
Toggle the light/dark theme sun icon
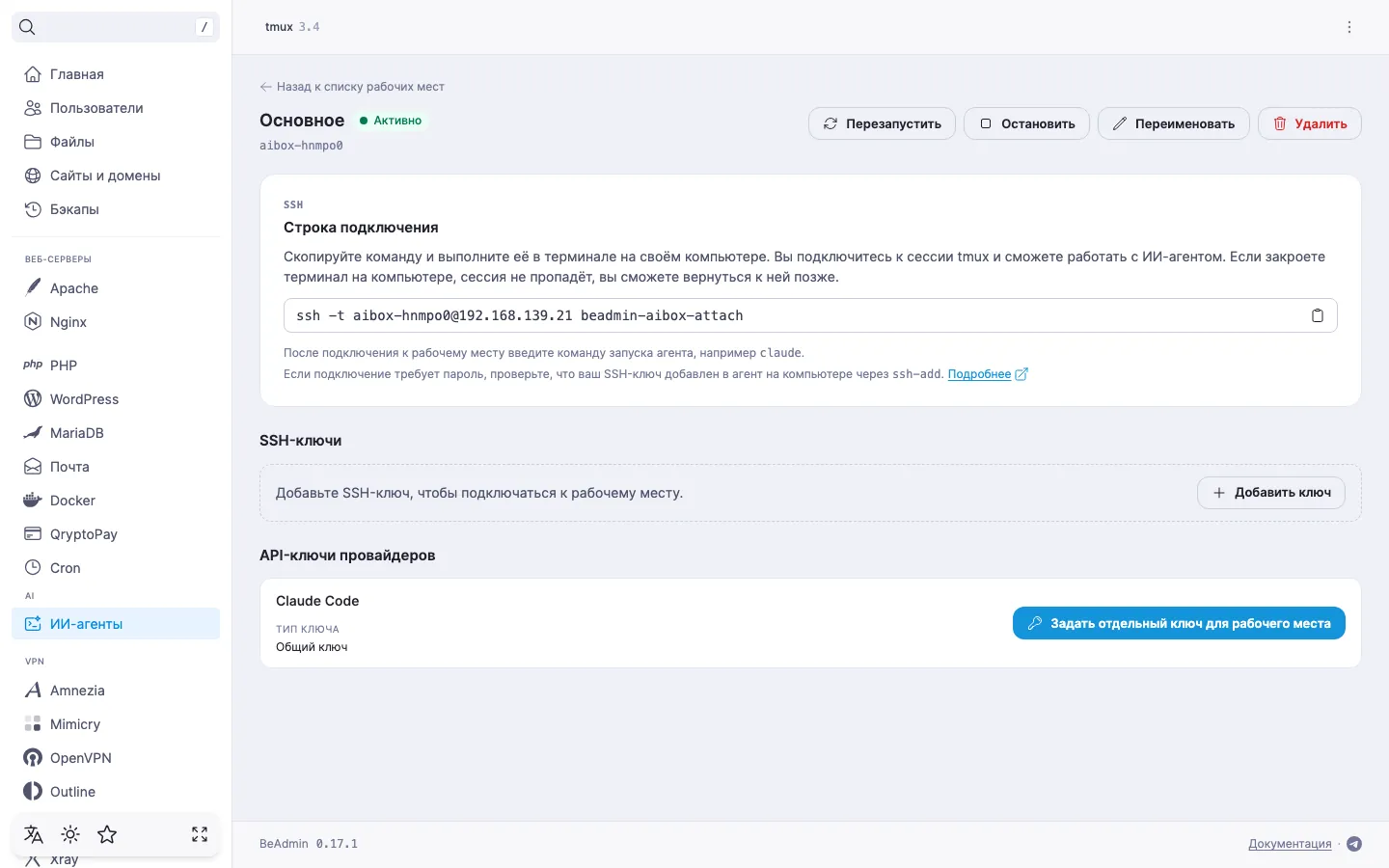[x=70, y=834]
